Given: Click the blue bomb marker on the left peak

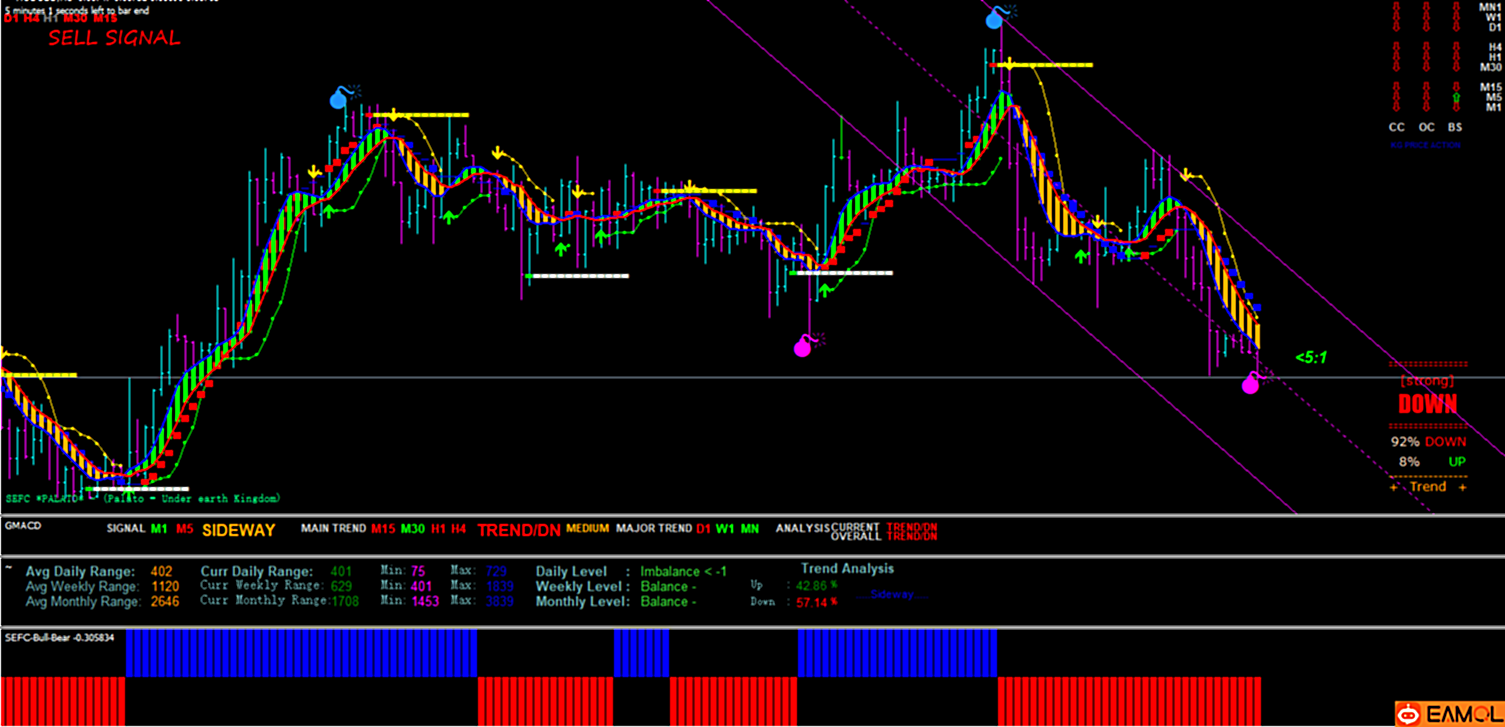Looking at the screenshot, I should [x=340, y=98].
